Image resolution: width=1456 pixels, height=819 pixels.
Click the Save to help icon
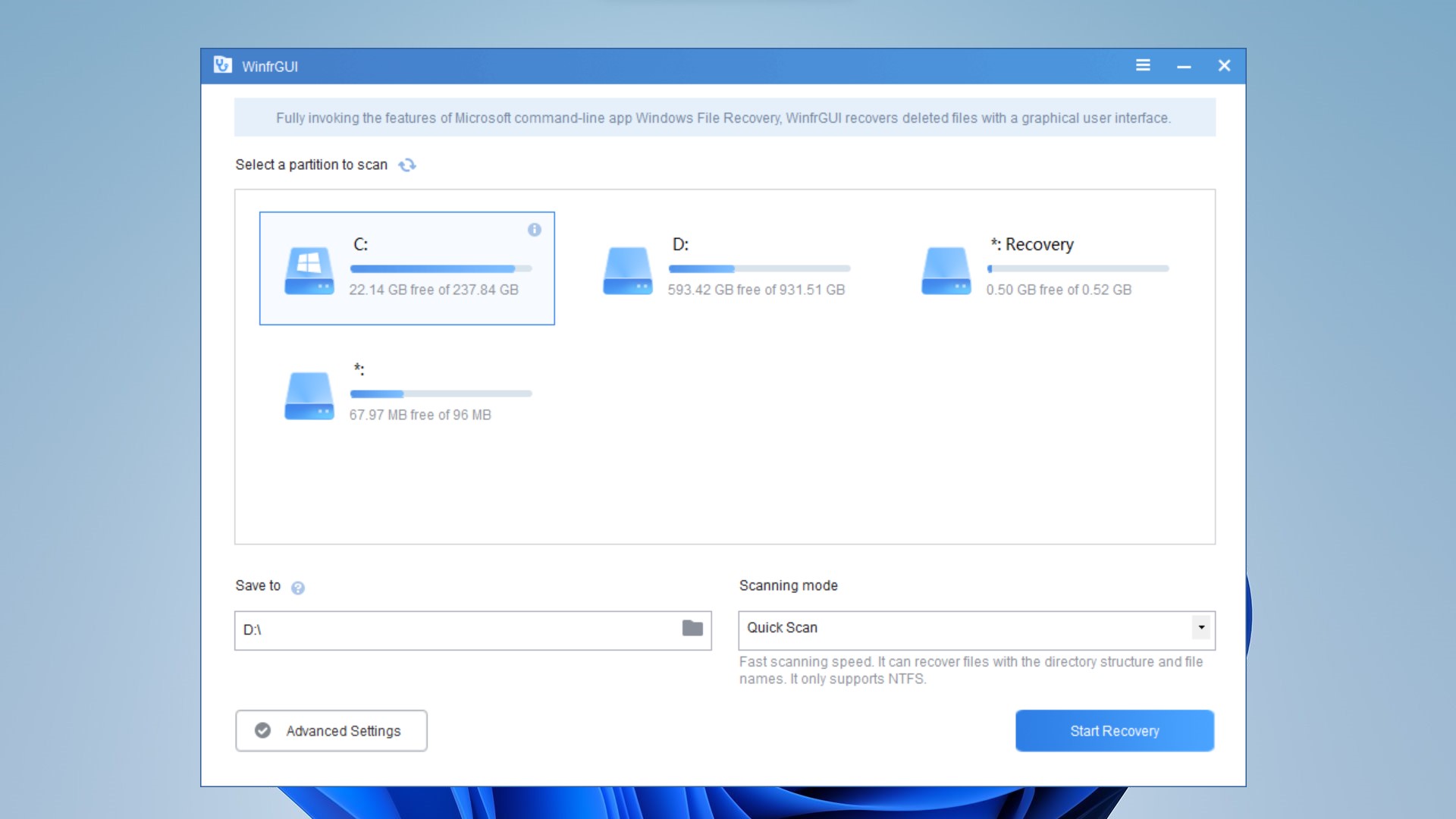coord(297,587)
